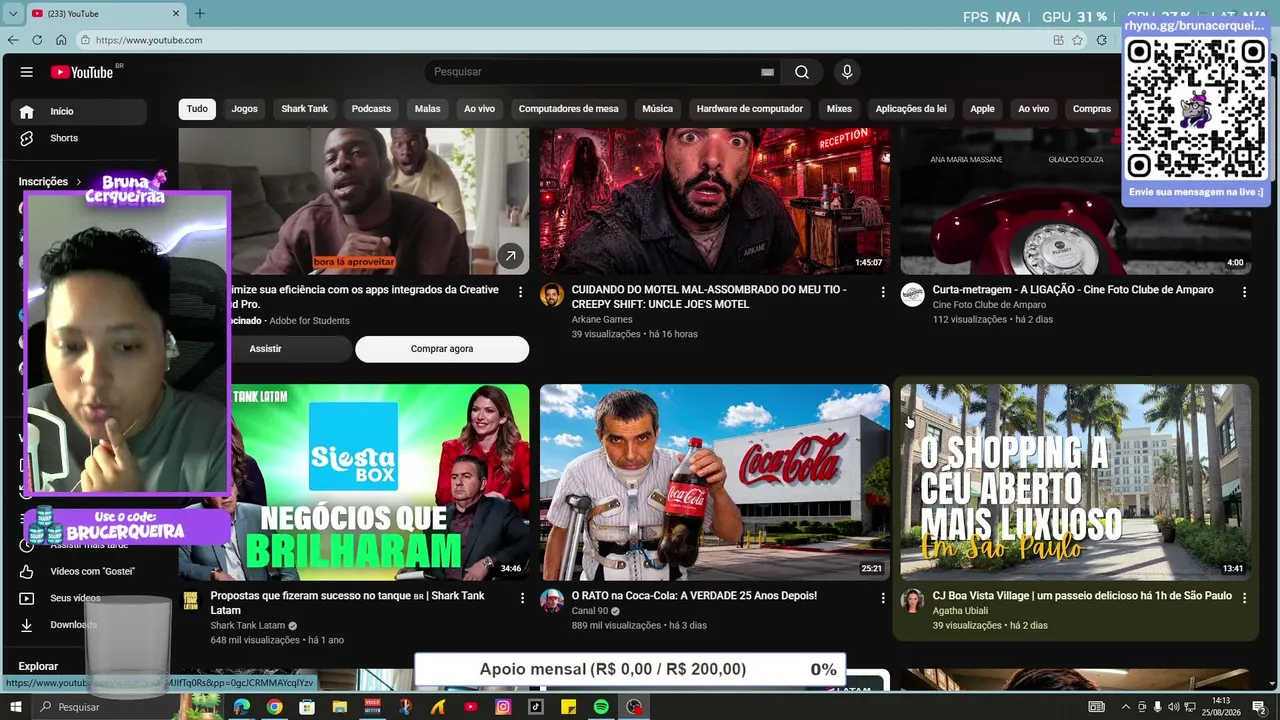
Task: Open the system volume control
Action: (1174, 707)
